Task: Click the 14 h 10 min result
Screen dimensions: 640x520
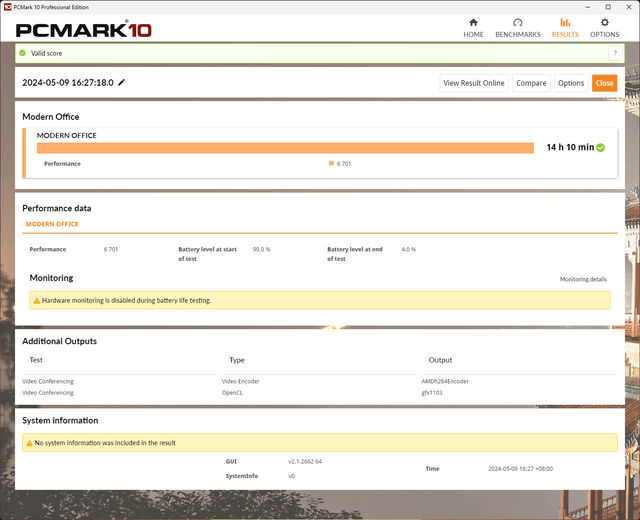Action: [x=570, y=147]
